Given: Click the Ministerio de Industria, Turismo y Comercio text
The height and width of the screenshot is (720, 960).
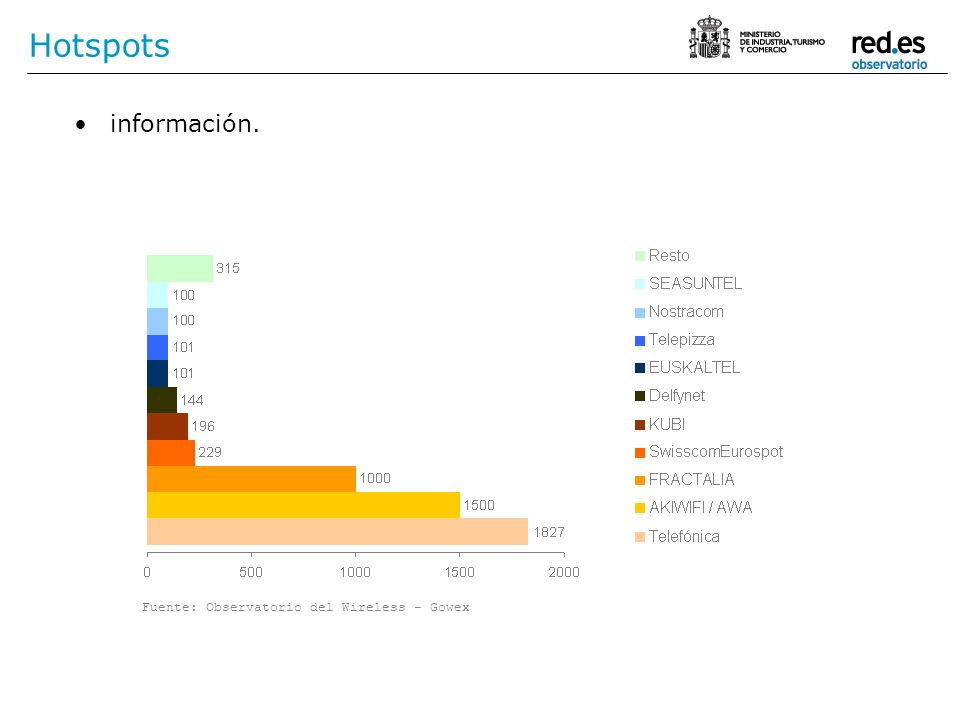Looking at the screenshot, I should pos(782,42).
